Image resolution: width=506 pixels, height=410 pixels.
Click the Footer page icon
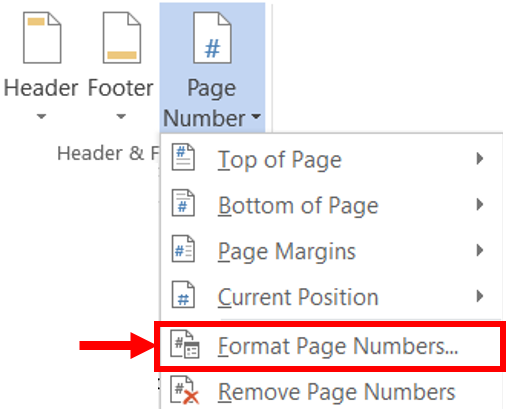click(x=122, y=37)
